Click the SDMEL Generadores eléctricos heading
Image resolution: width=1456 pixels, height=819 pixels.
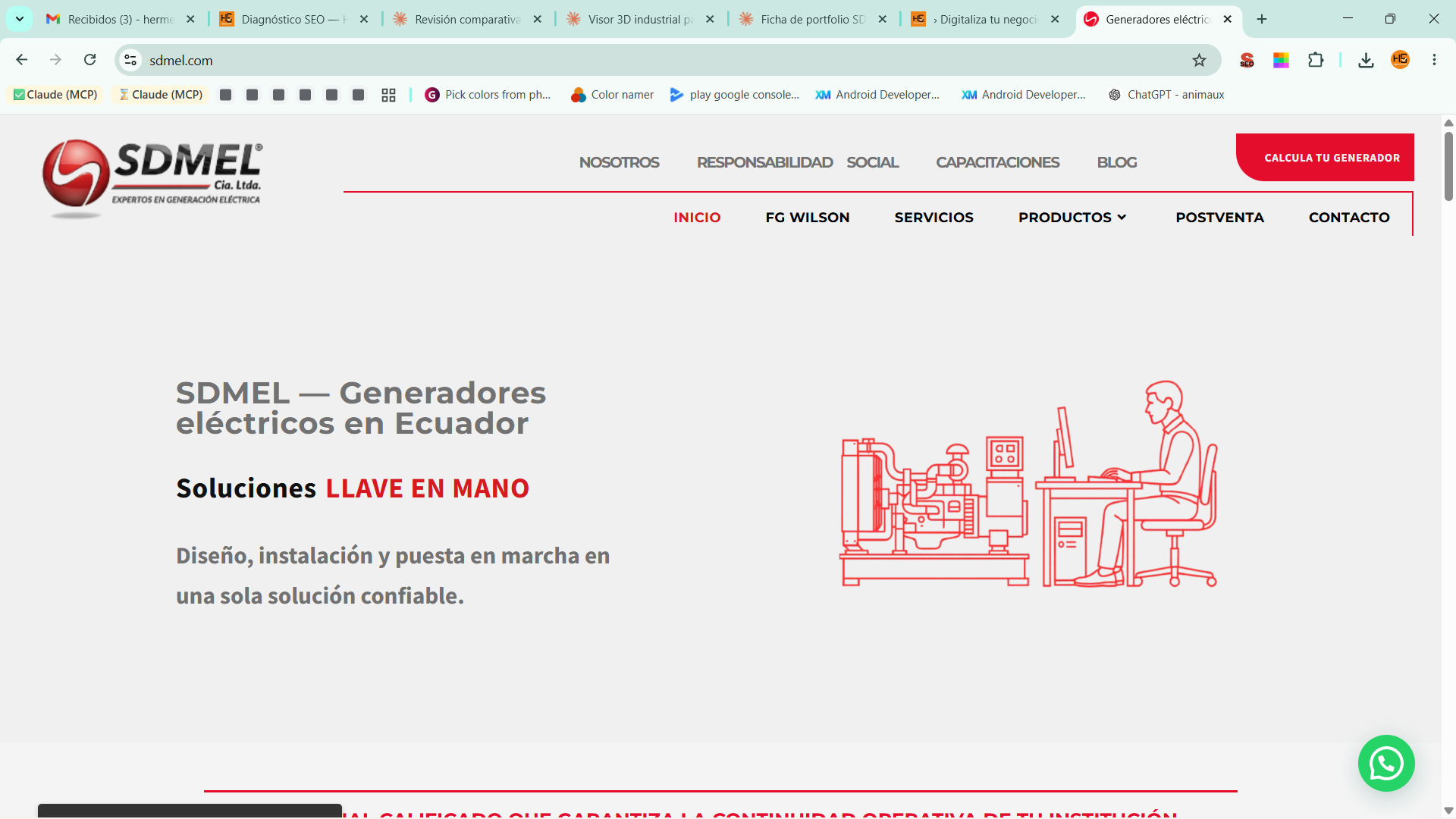pyautogui.click(x=361, y=408)
